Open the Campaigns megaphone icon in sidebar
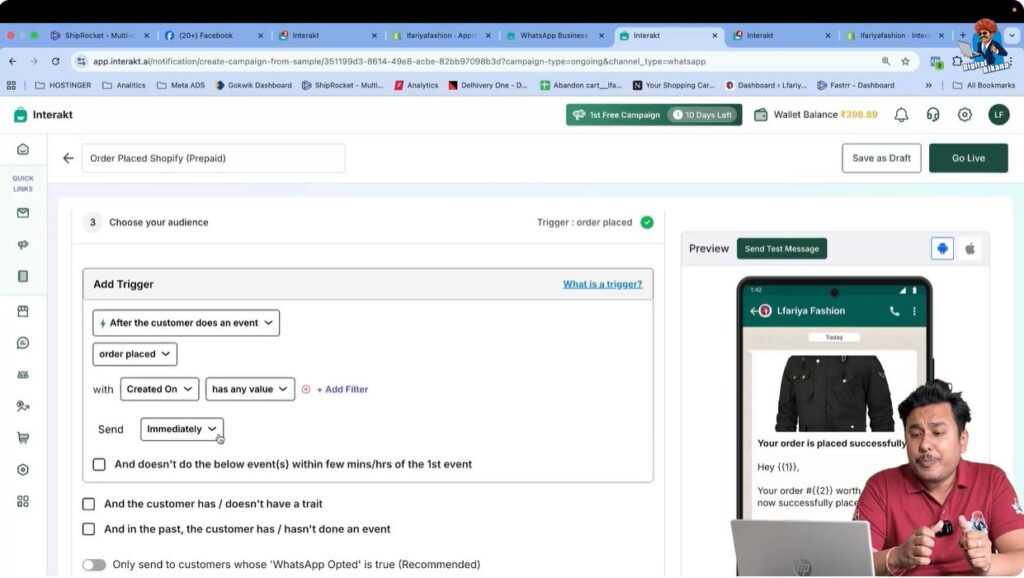Screen dimensions: 1024x578 click(23, 244)
